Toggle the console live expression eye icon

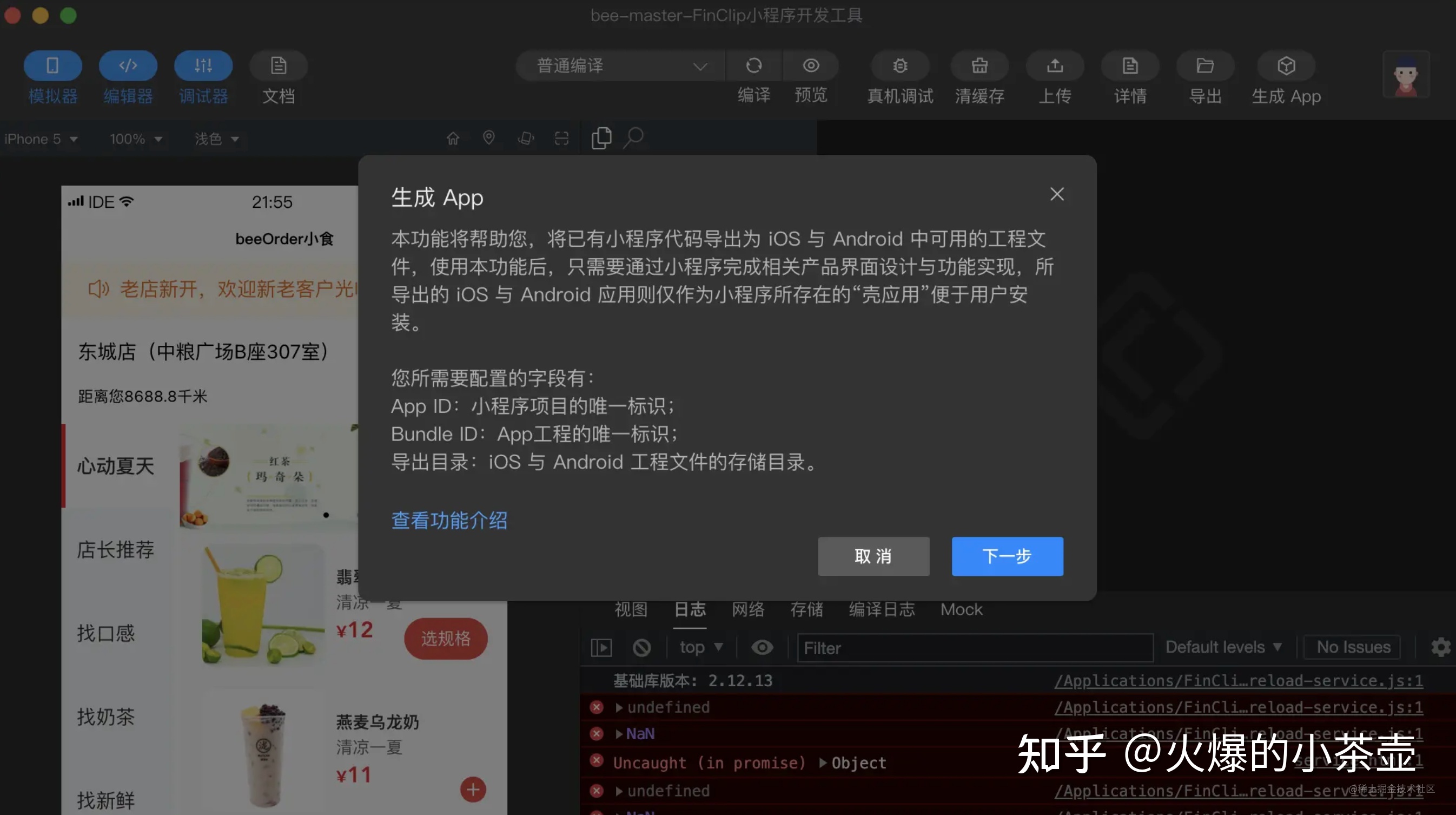[762, 648]
